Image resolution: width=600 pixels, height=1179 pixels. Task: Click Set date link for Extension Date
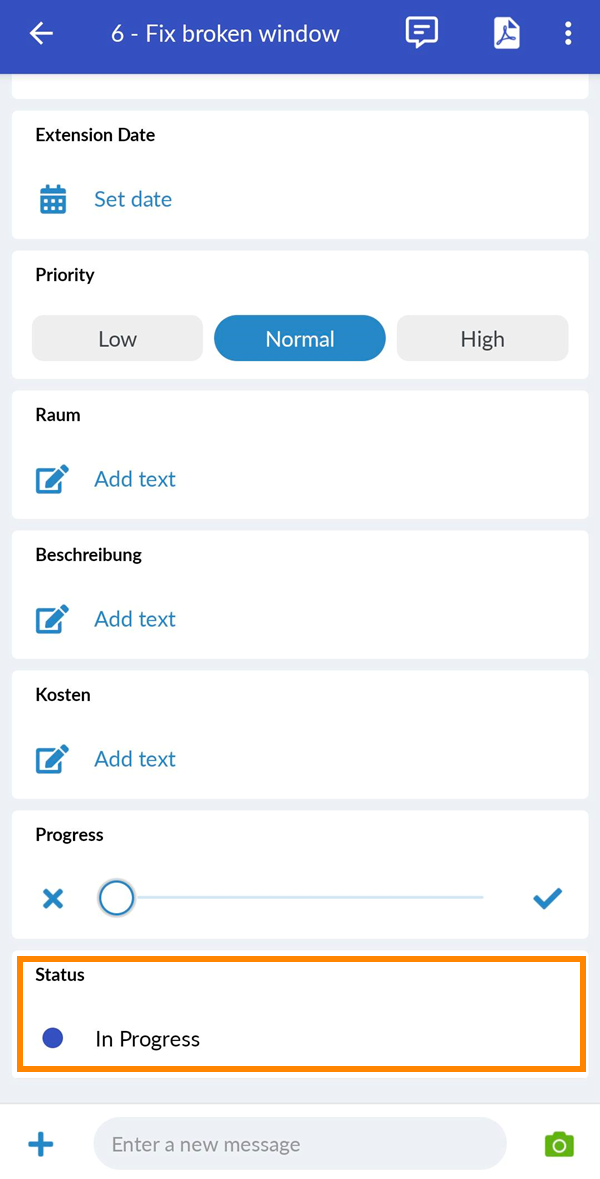(x=133, y=199)
